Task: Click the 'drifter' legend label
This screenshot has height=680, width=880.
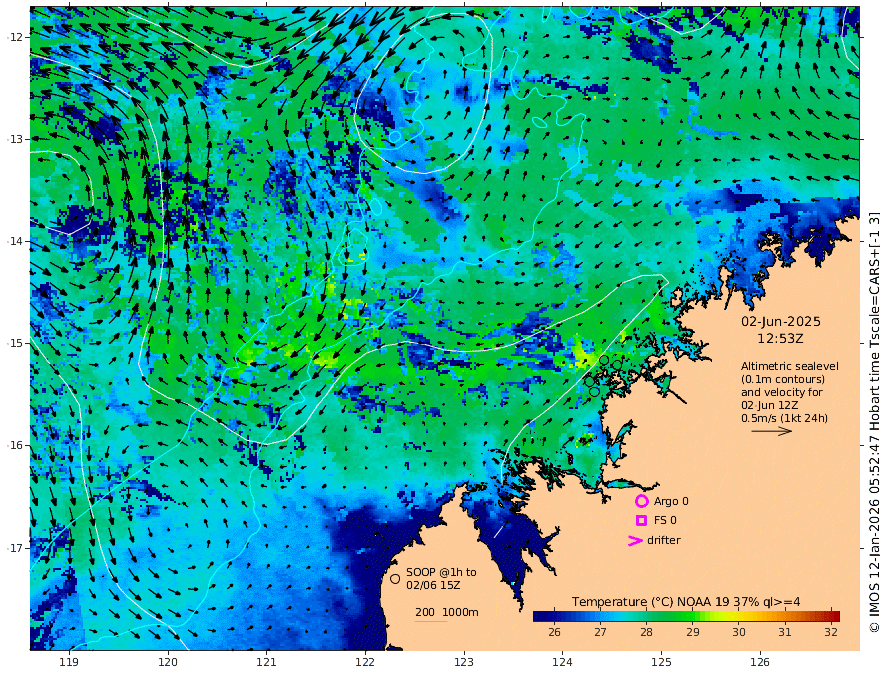Action: coord(663,540)
